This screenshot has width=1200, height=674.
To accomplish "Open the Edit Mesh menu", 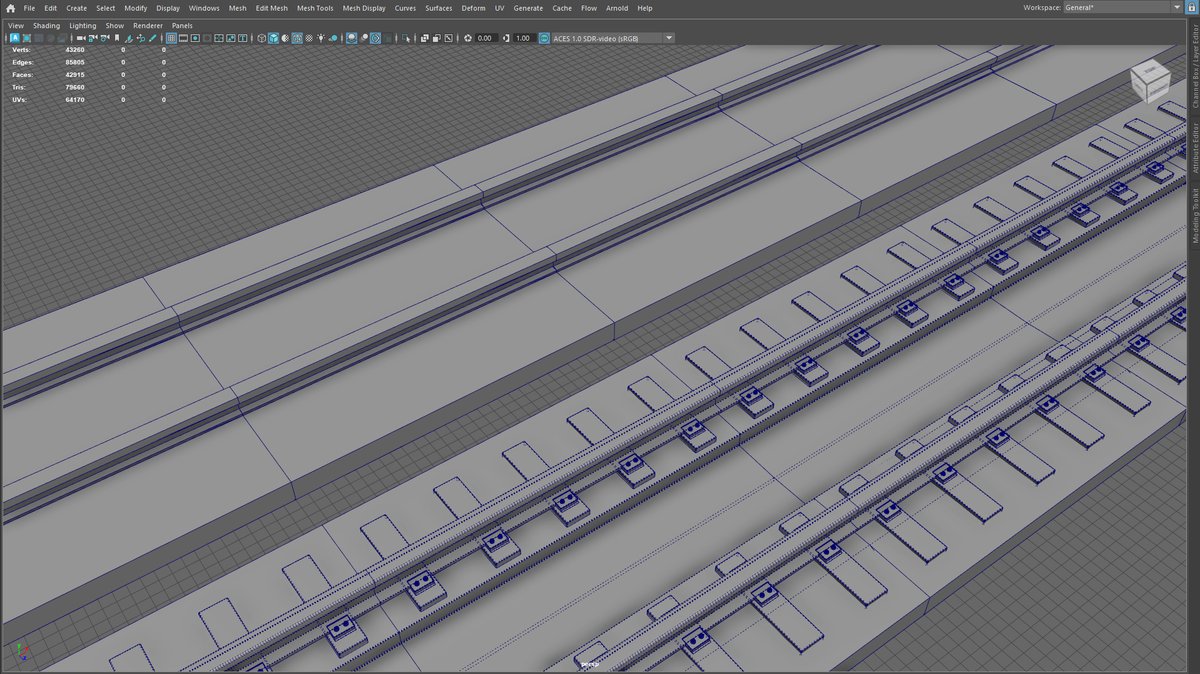I will 271,8.
